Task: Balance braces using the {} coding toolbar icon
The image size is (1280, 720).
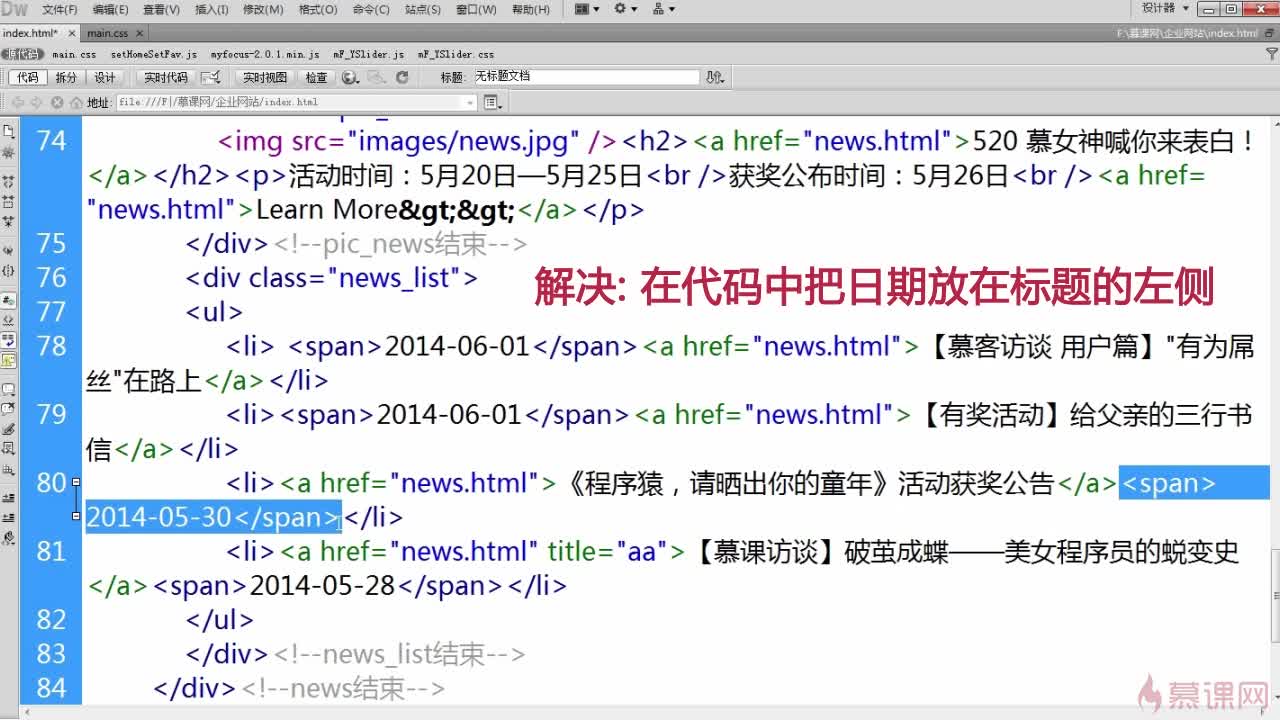Action: (x=8, y=270)
